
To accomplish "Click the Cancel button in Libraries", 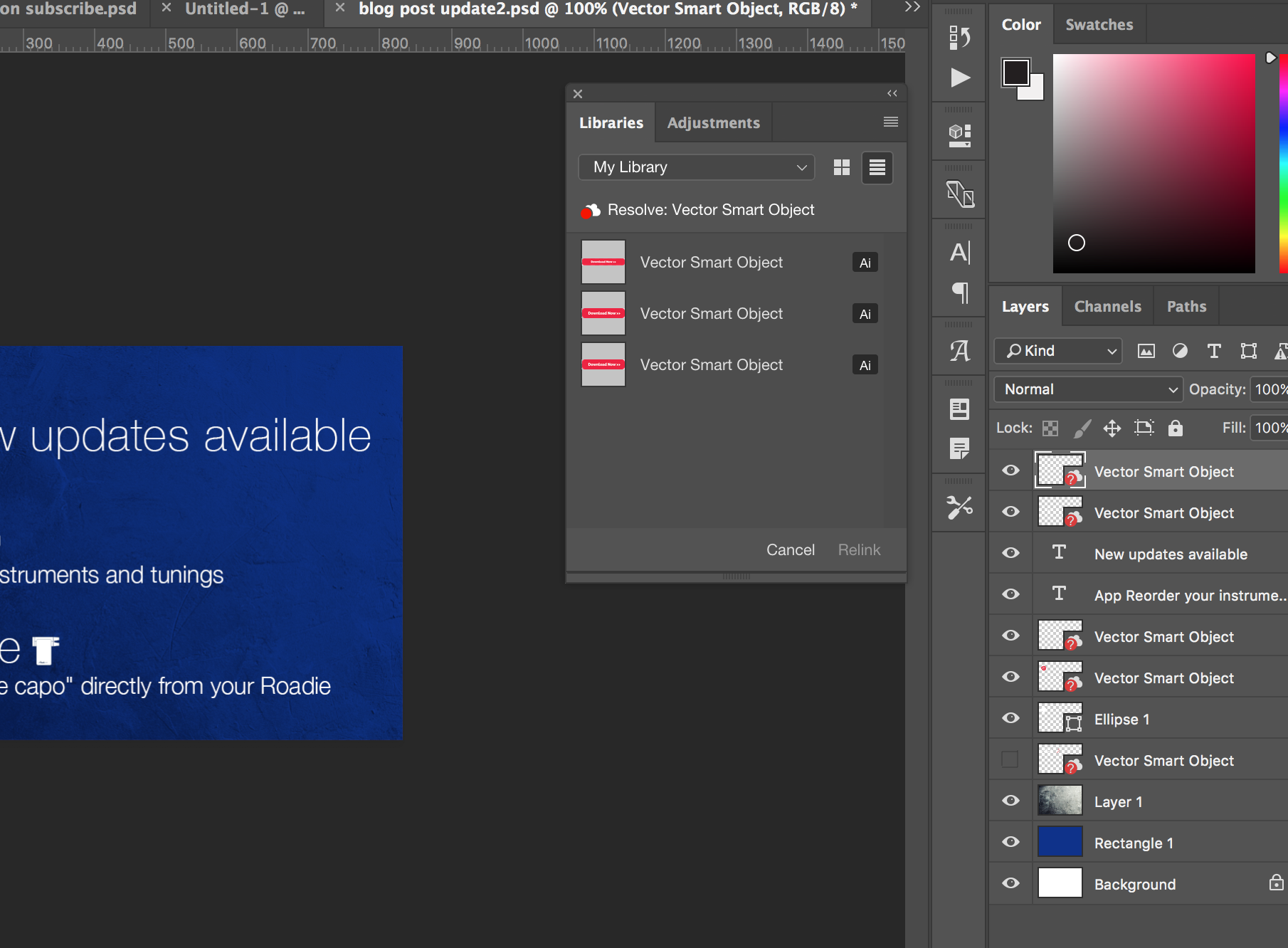I will (790, 550).
